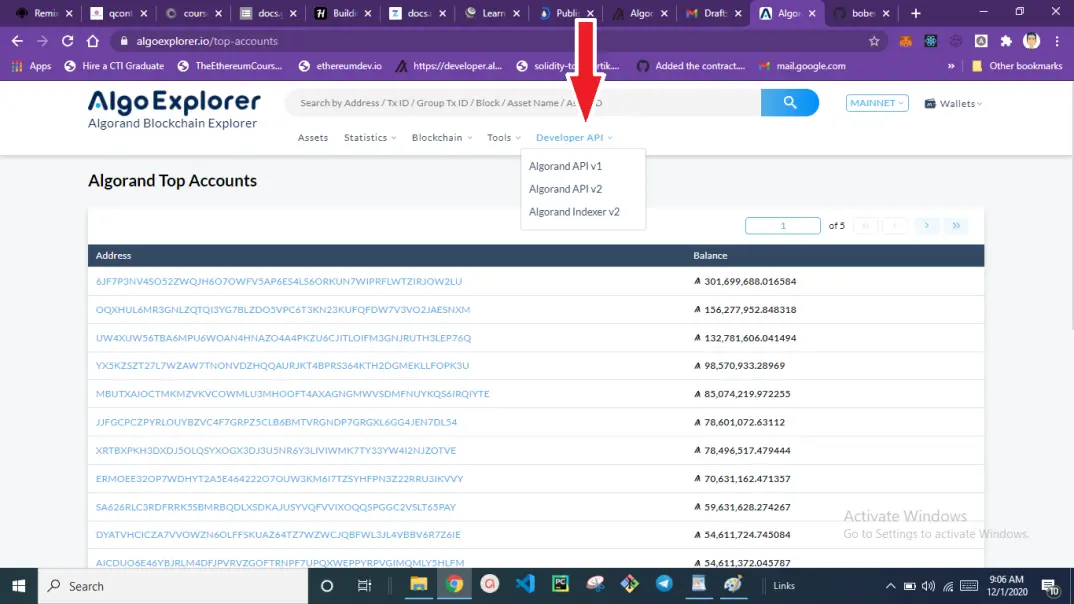The height and width of the screenshot is (604, 1074).
Task: Click the volume speaker tray icon
Action: click(x=928, y=586)
